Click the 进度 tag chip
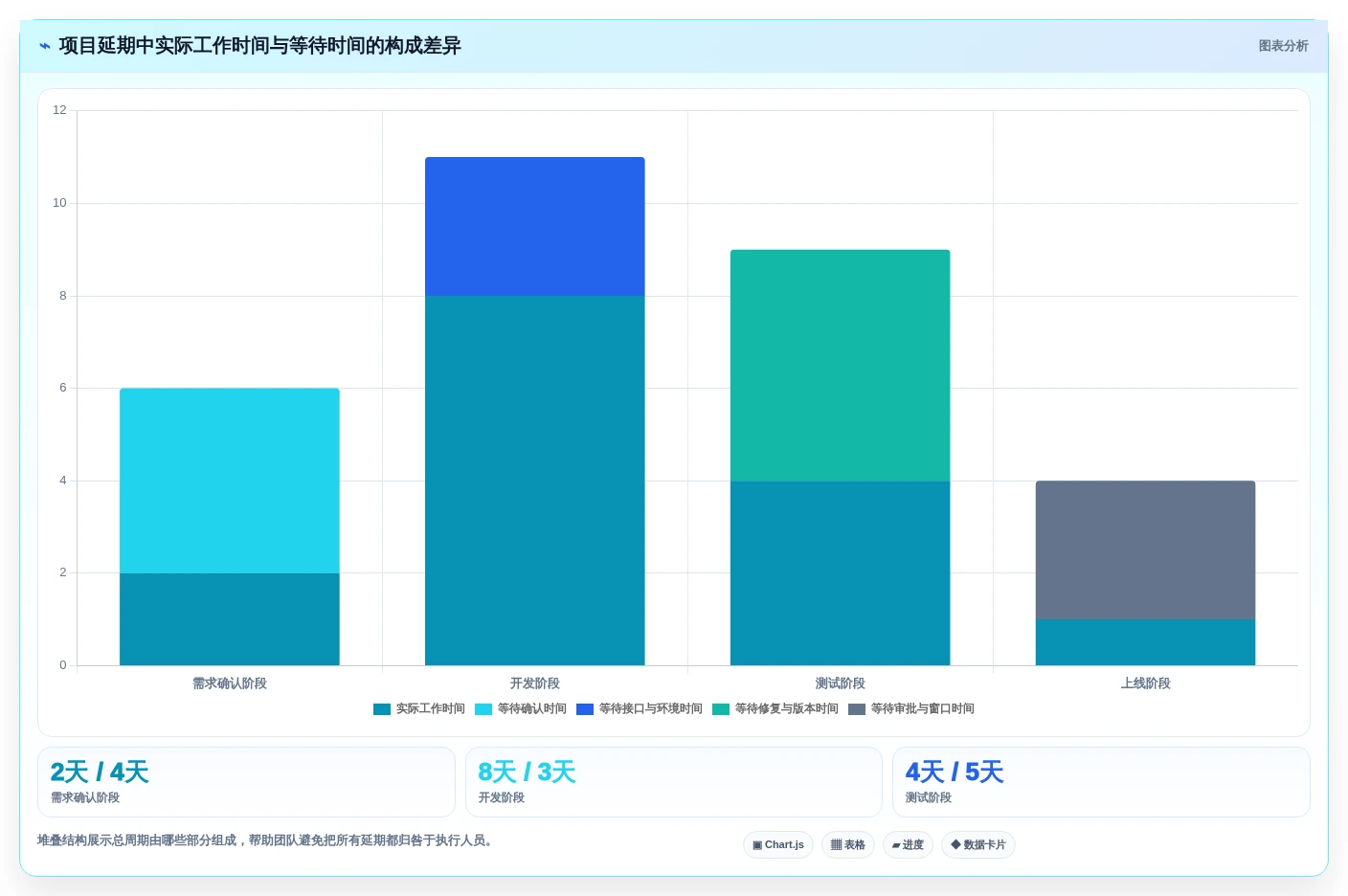The height and width of the screenshot is (896, 1348). (908, 845)
